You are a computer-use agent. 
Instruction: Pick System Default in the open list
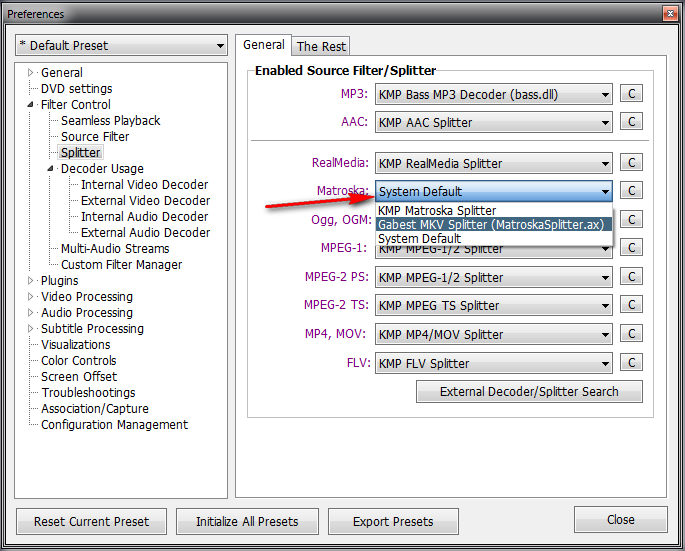coord(420,239)
